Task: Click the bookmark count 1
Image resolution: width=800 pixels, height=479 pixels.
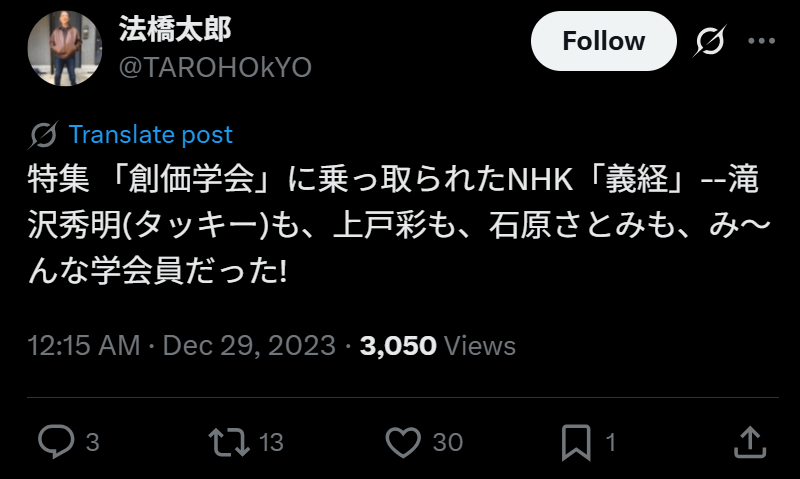Action: 611,442
